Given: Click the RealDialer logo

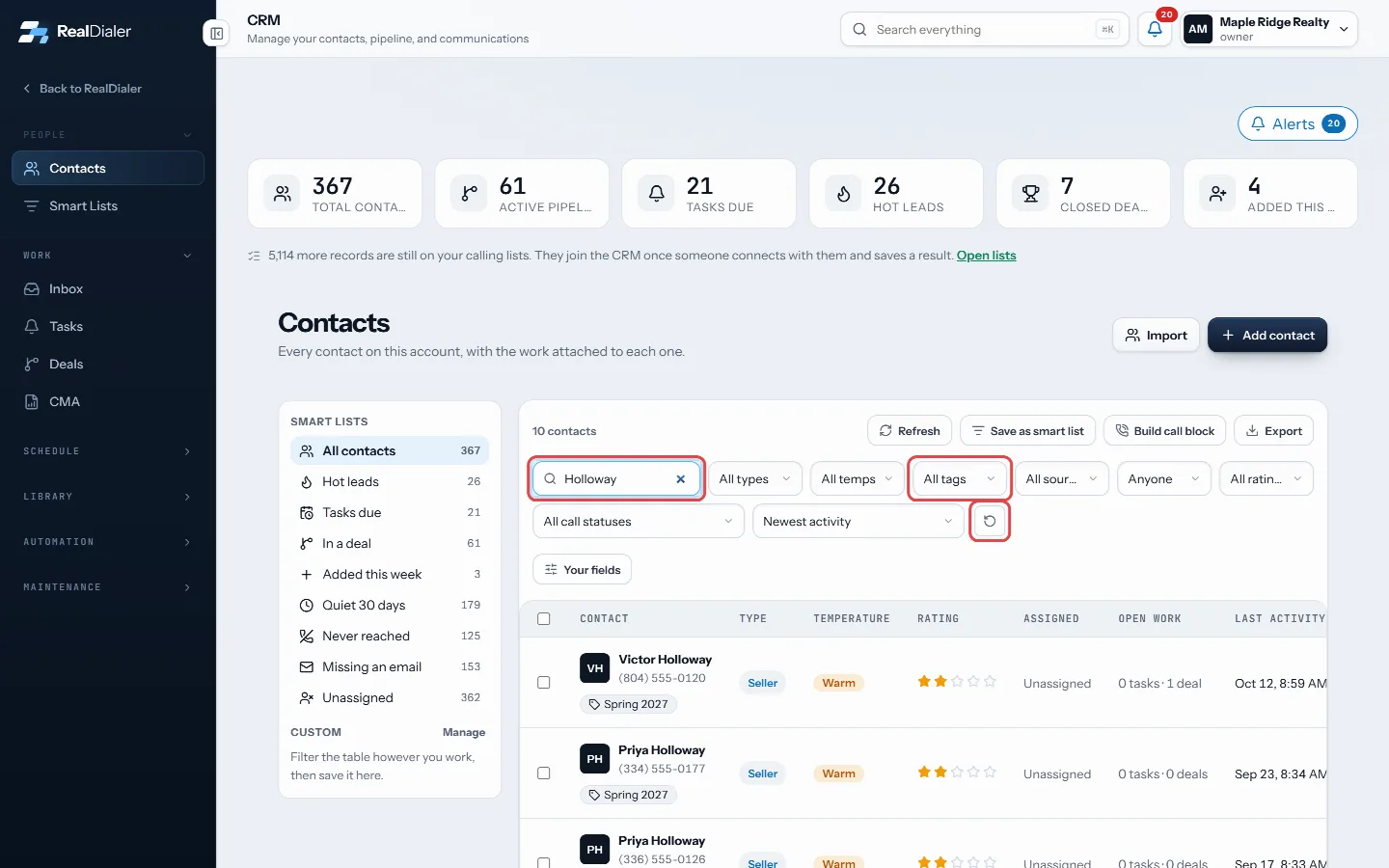Looking at the screenshot, I should [x=75, y=31].
